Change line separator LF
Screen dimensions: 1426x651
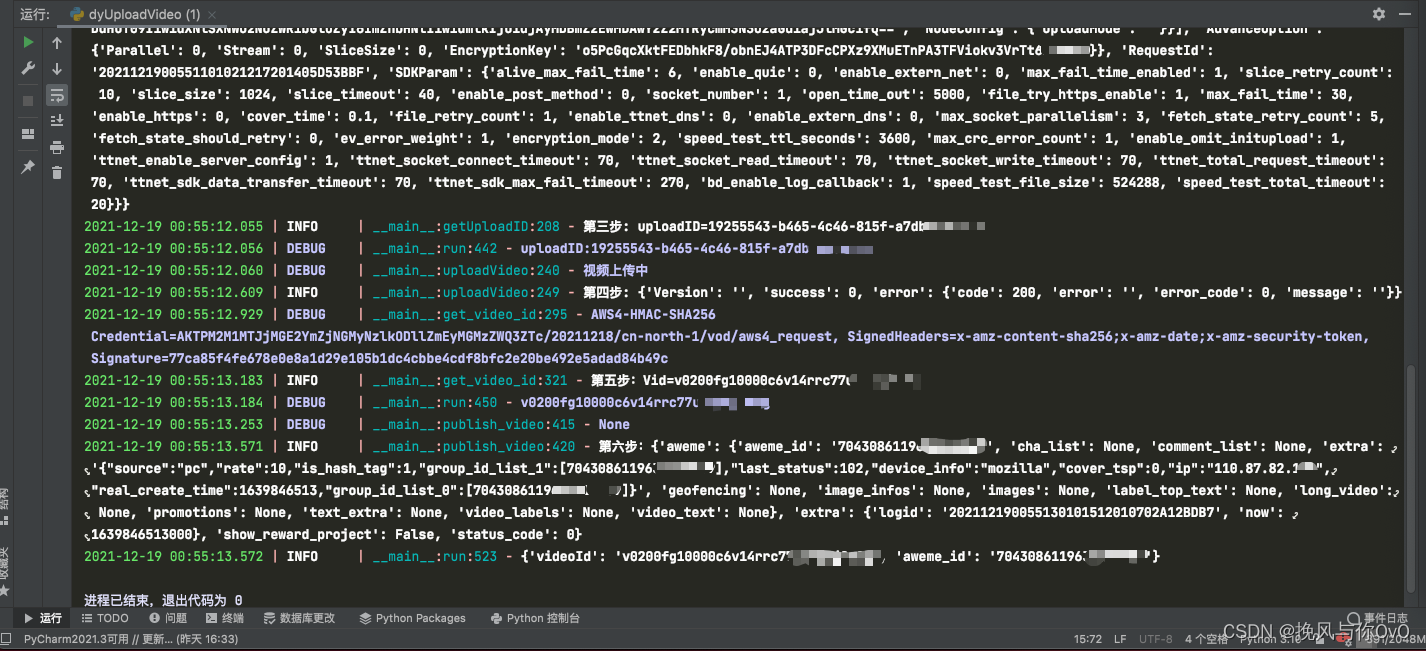[x=1120, y=639]
